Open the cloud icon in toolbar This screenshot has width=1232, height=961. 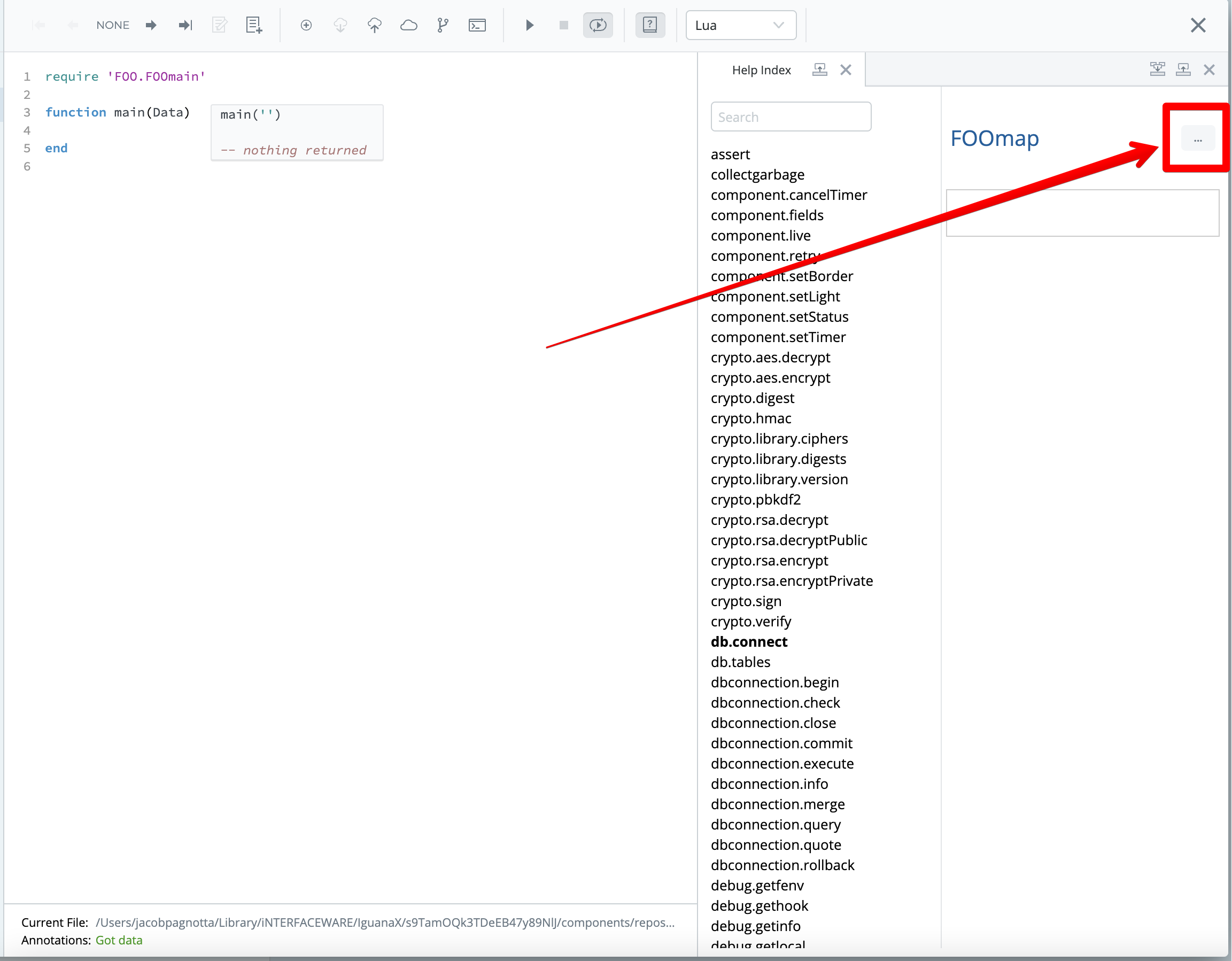[408, 25]
